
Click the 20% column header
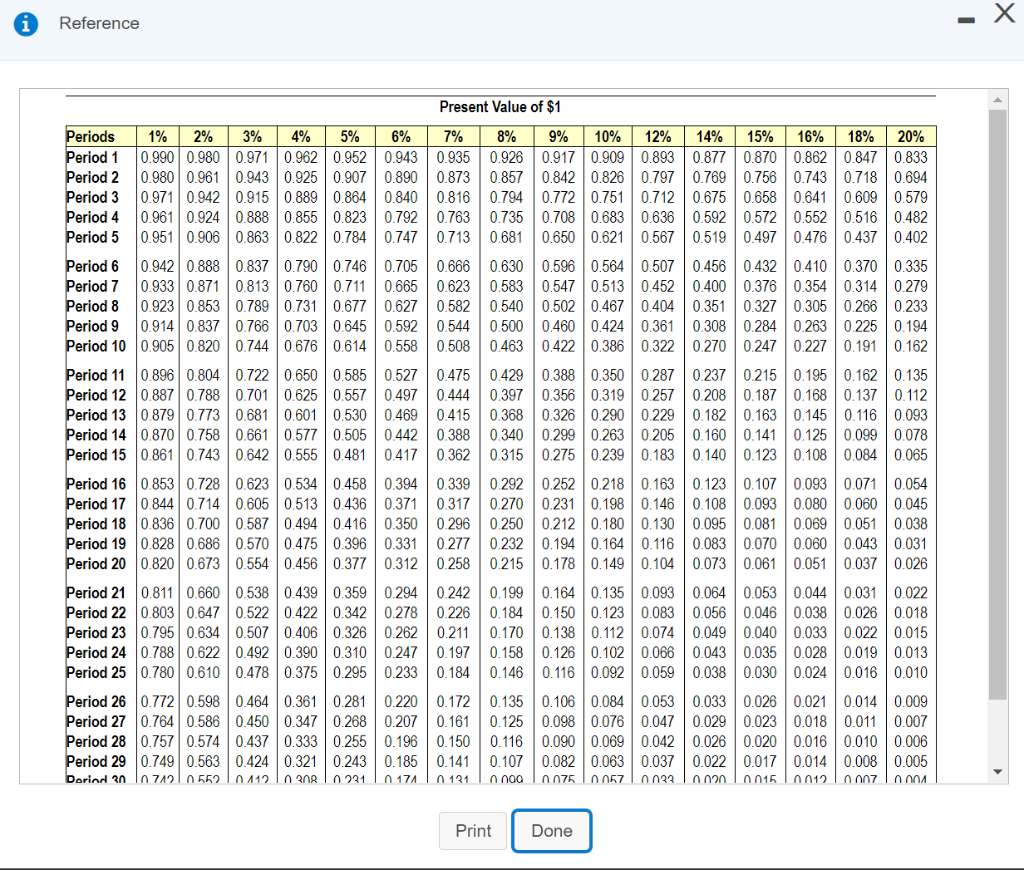click(x=911, y=137)
